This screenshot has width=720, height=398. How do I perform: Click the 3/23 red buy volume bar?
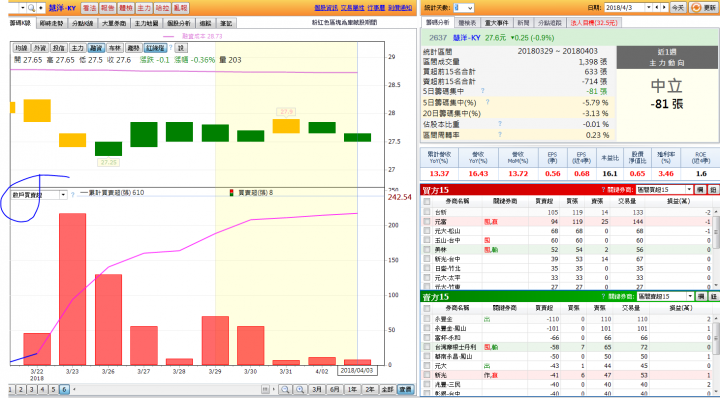pos(73,289)
